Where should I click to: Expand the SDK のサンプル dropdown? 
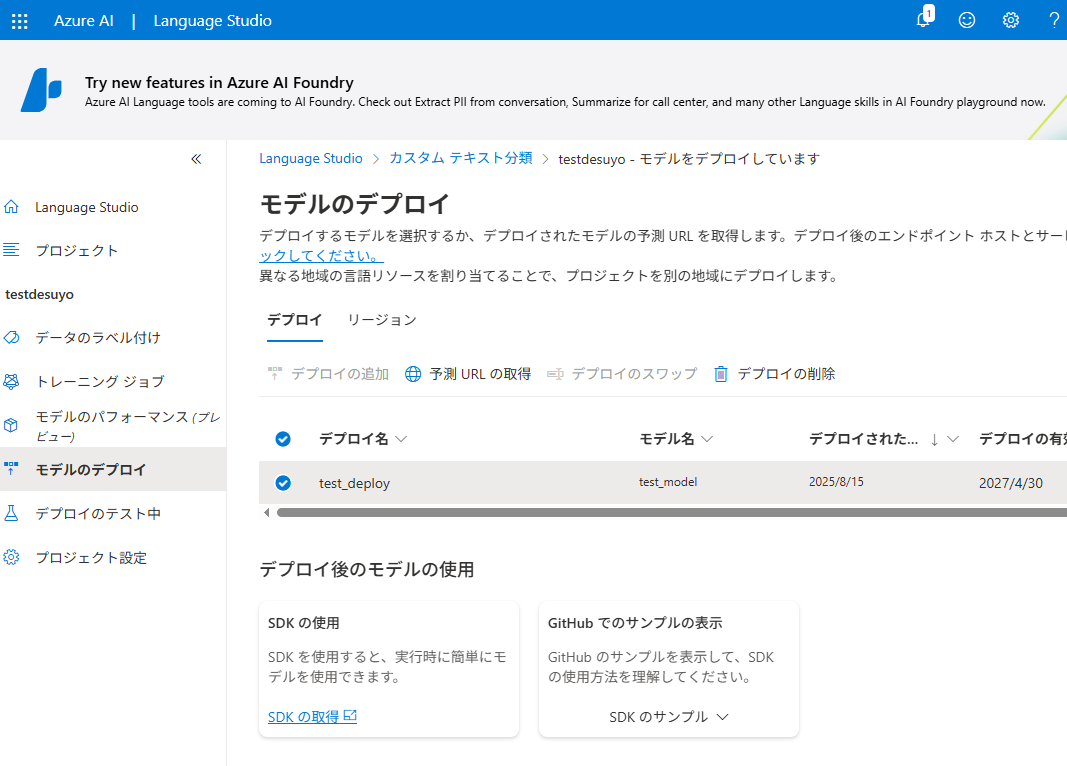tap(669, 717)
